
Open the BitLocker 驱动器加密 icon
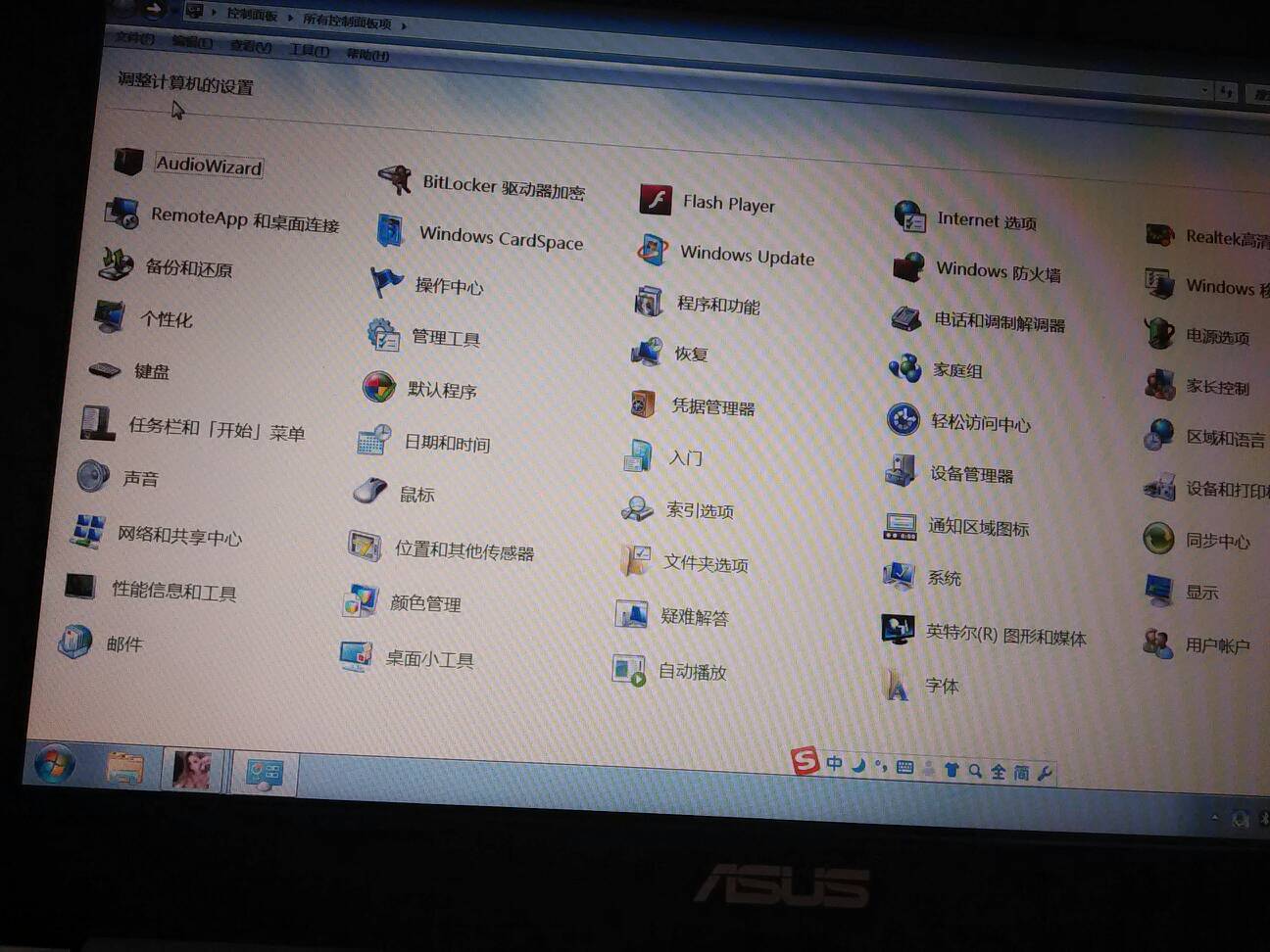click(x=395, y=179)
